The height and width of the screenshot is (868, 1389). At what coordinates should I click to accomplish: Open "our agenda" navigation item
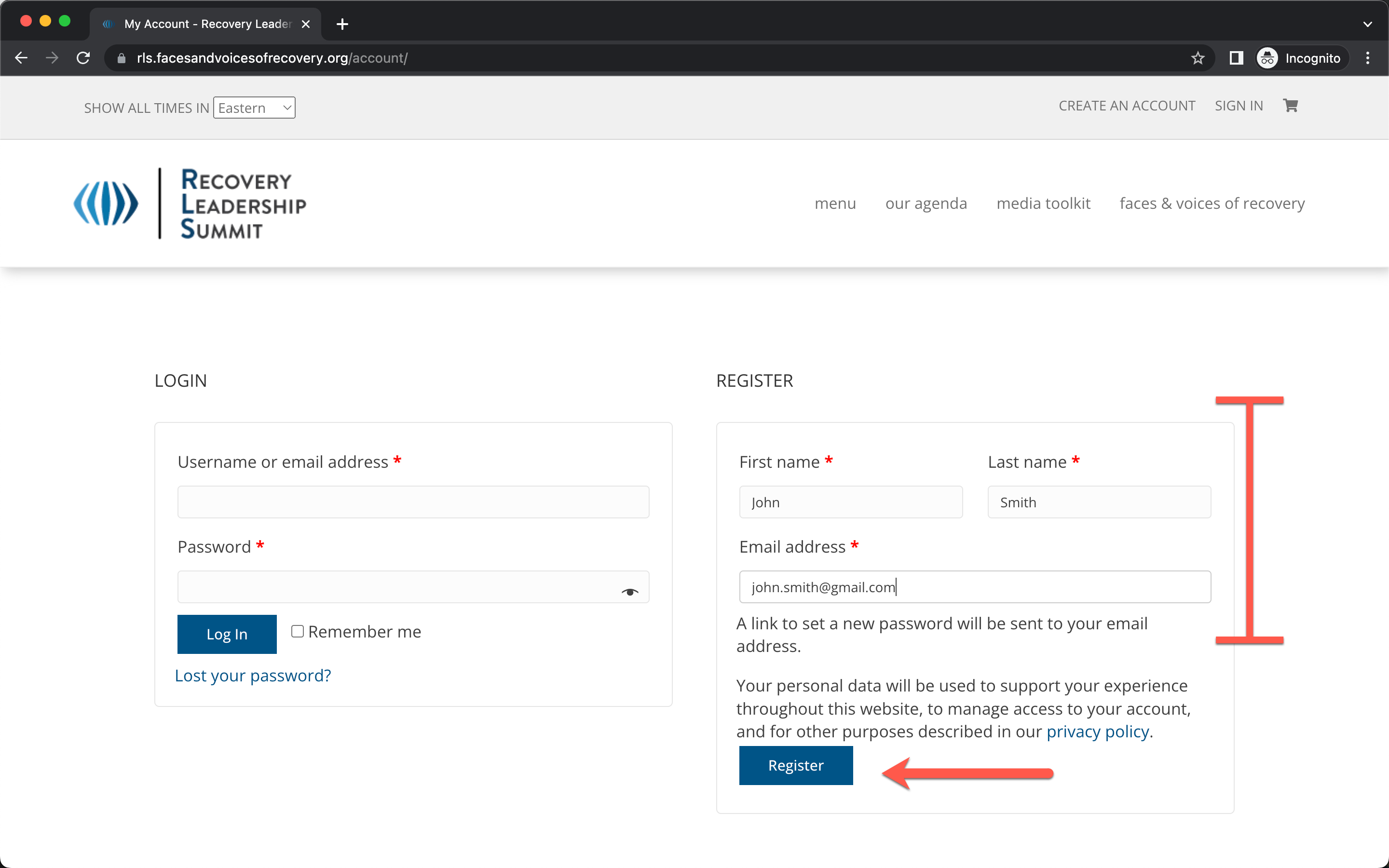926,203
